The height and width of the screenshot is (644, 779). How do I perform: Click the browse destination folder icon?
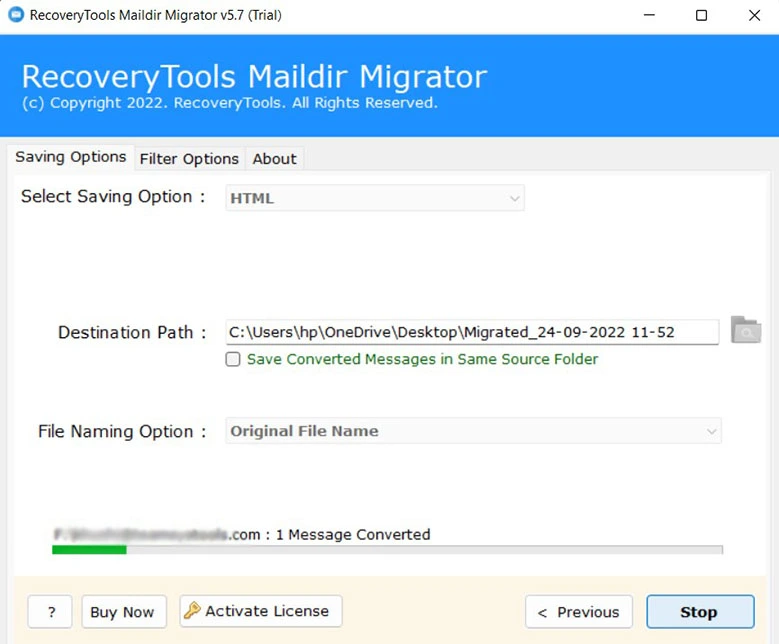pyautogui.click(x=746, y=330)
